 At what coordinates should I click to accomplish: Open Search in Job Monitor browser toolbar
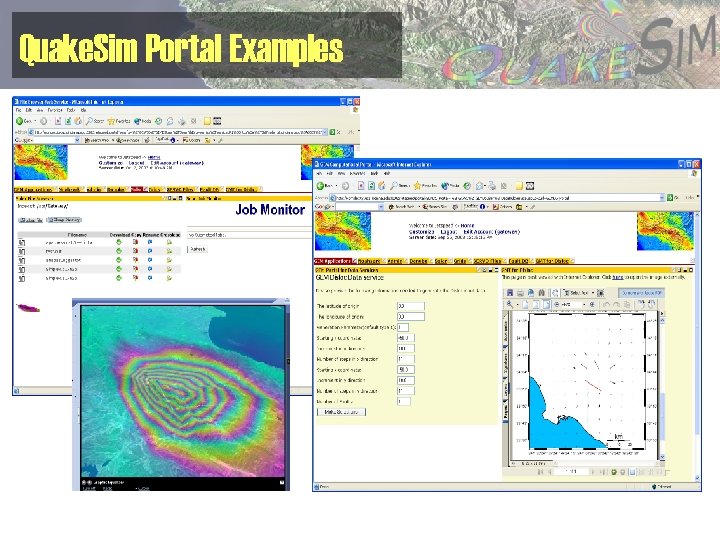pyautogui.click(x=95, y=121)
